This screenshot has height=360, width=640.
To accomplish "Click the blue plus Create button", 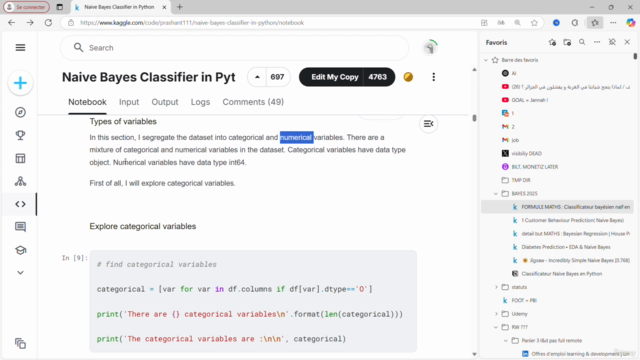I will (x=20, y=83).
